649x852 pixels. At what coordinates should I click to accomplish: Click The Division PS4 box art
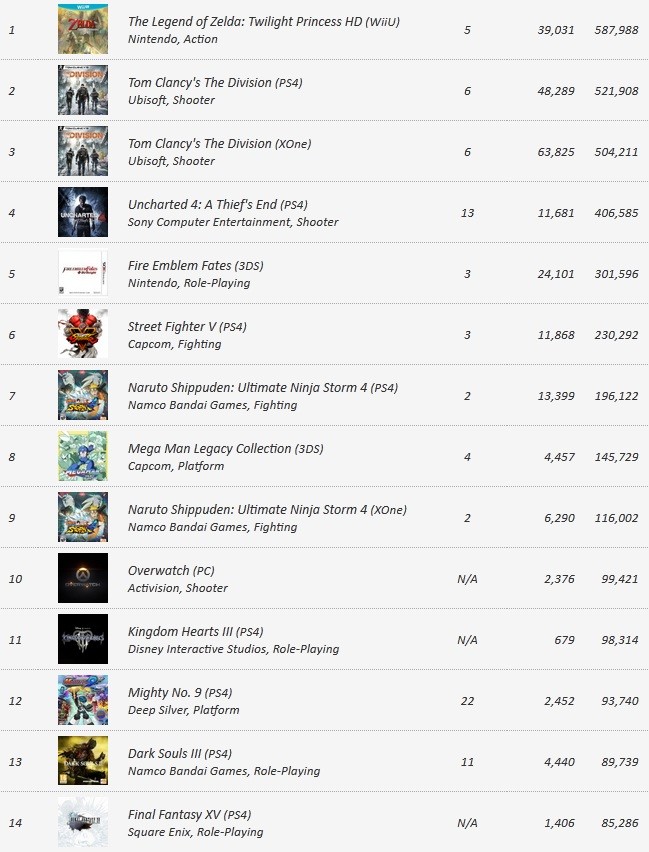click(x=83, y=90)
